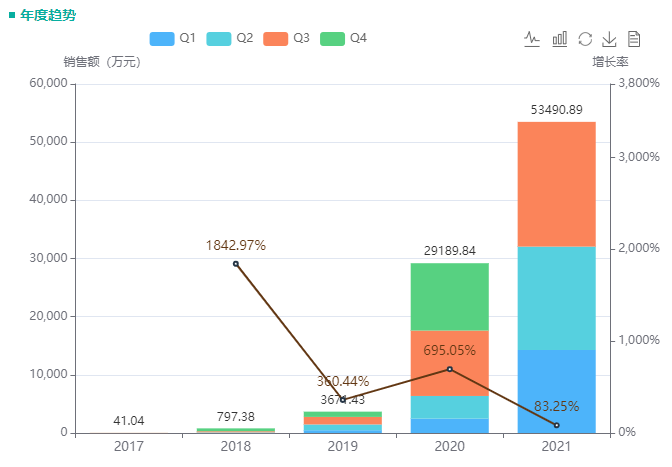This screenshot has height=467, width=672.
Task: Click the 695.05% line data point
Action: click(x=450, y=369)
